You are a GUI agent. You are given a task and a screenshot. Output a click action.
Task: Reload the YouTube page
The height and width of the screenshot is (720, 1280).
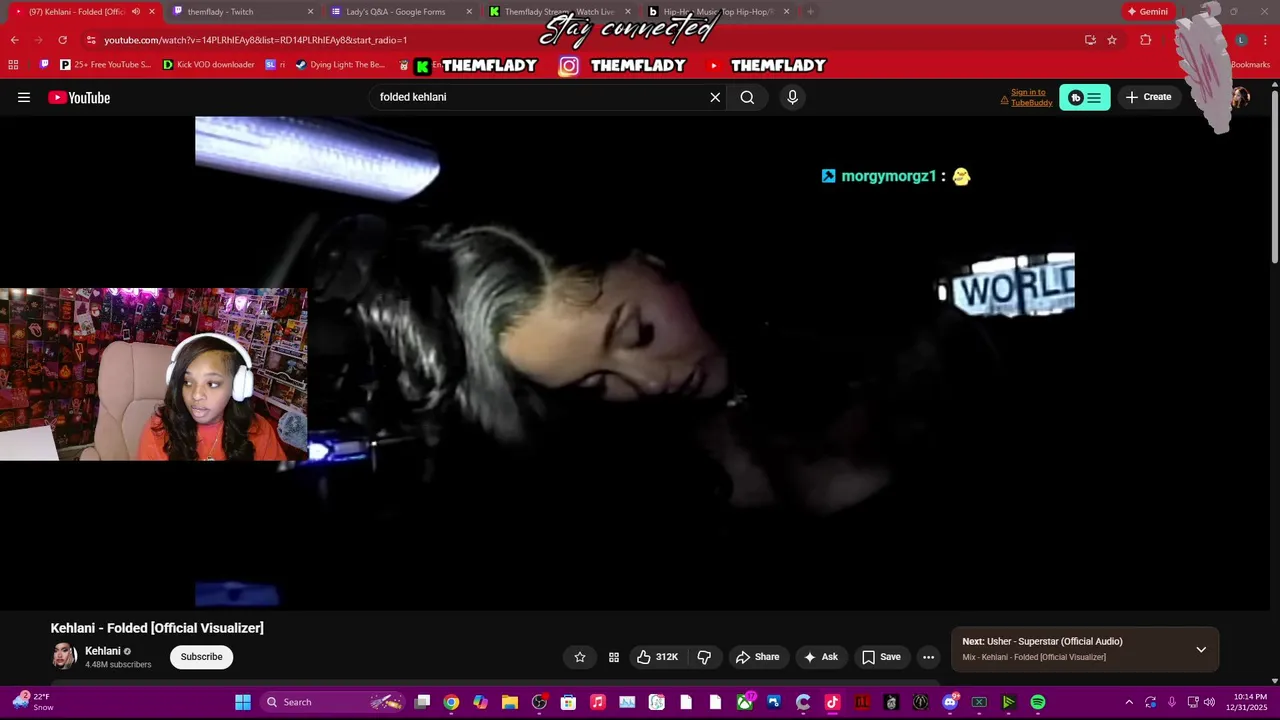click(x=62, y=40)
